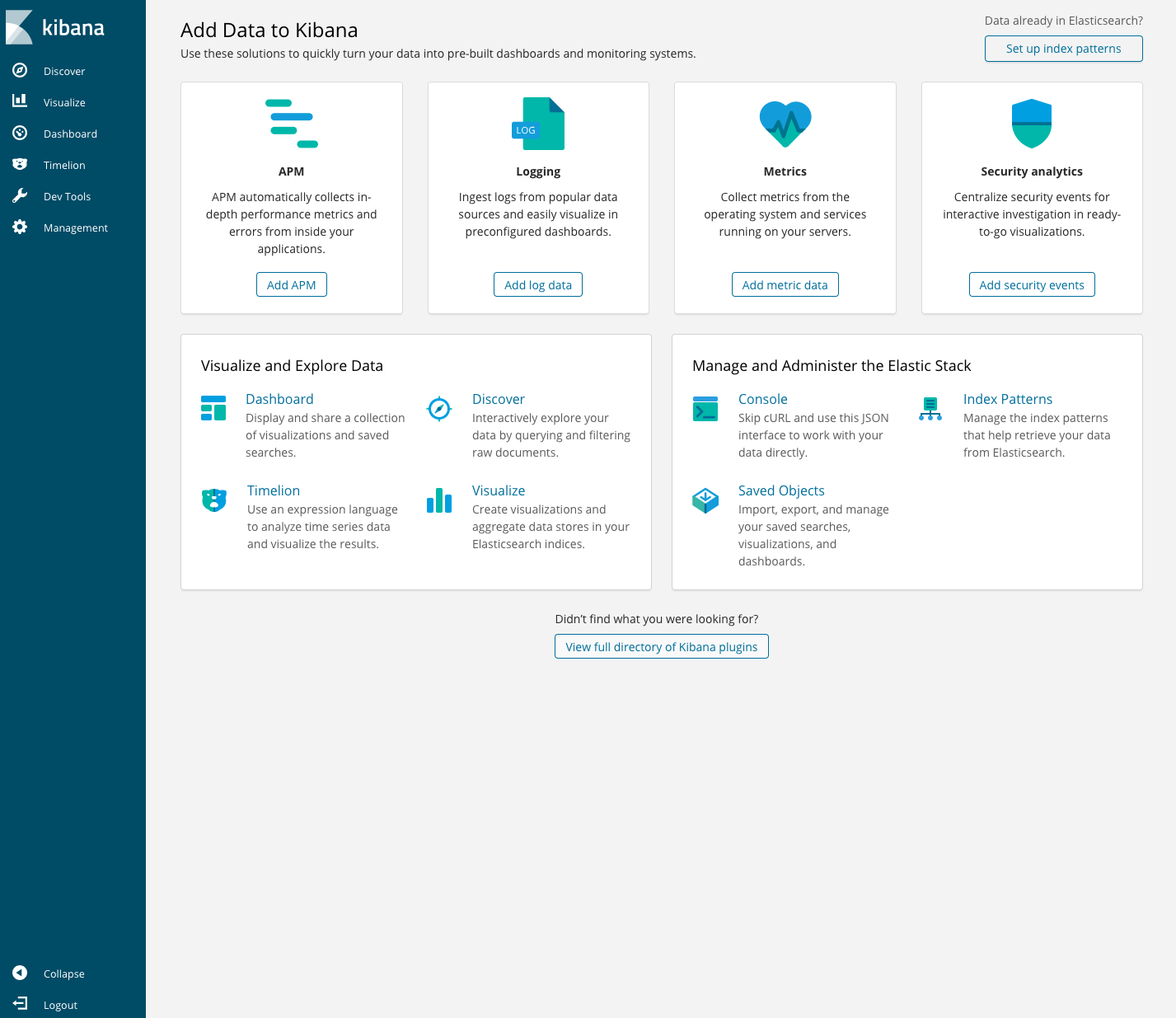
Task: Click the Add security events button
Action: pos(1032,284)
